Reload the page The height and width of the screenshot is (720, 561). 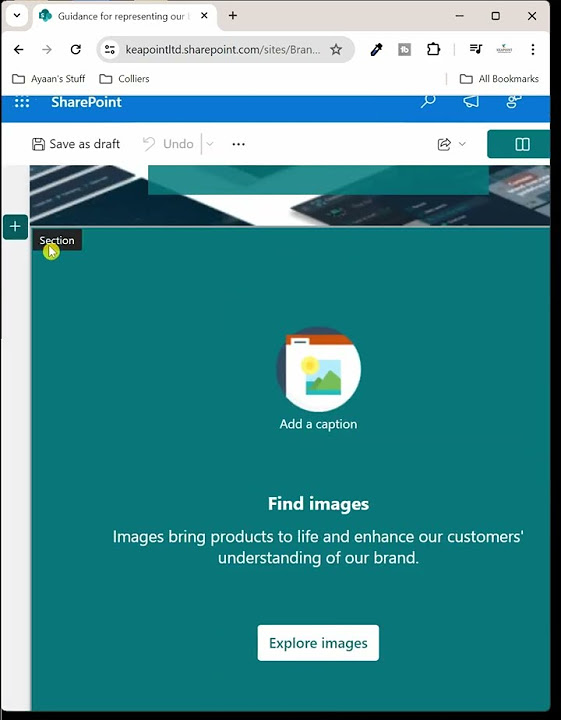pos(76,49)
